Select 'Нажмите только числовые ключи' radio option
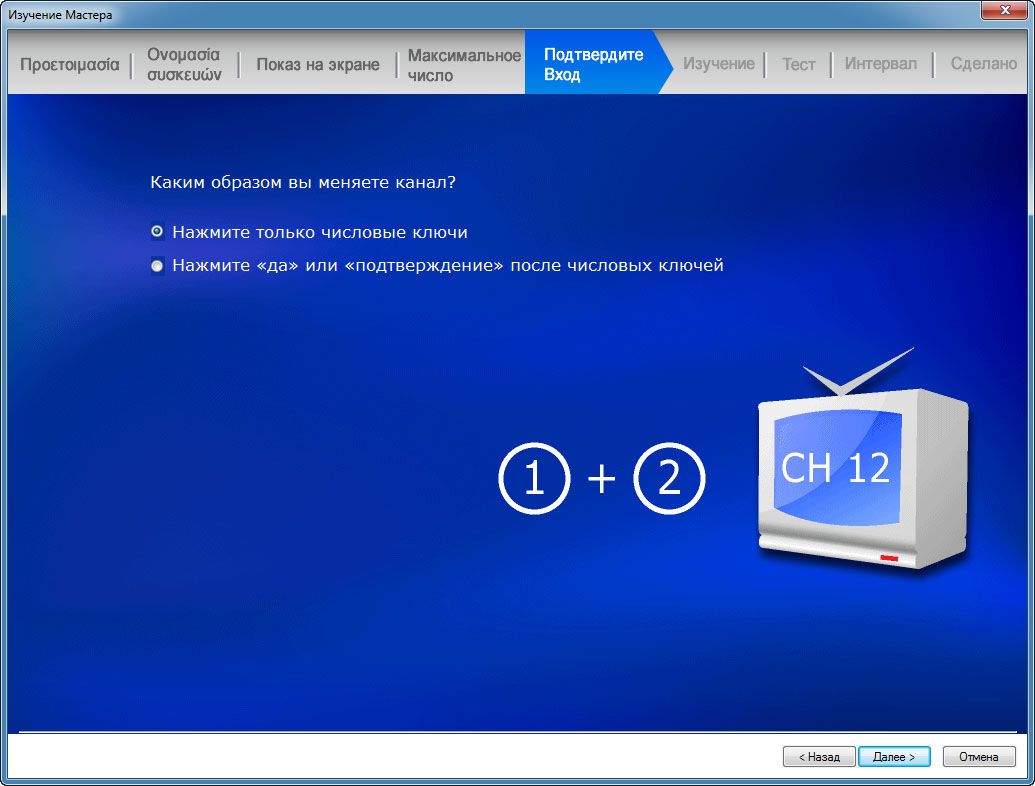1035x786 pixels. click(x=157, y=232)
